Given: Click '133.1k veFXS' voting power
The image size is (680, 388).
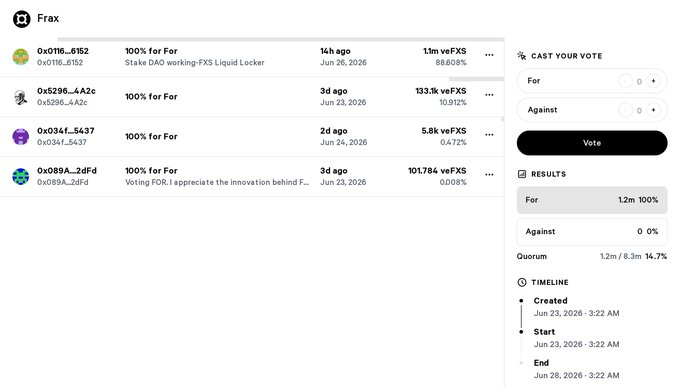Looking at the screenshot, I should (441, 91).
